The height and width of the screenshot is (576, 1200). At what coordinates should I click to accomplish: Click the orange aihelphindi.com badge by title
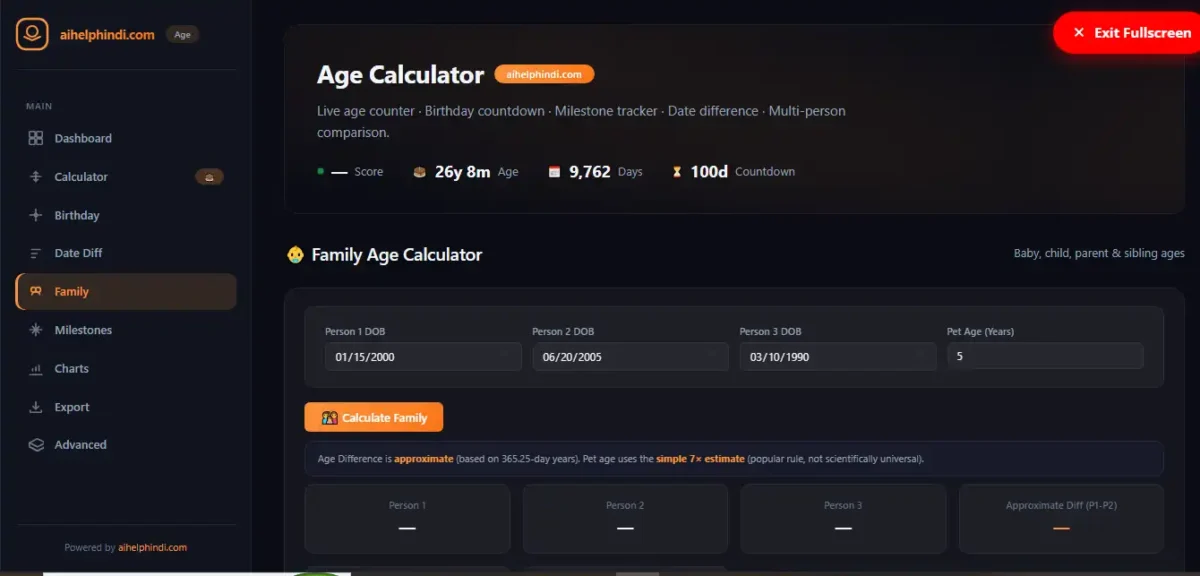coord(544,74)
